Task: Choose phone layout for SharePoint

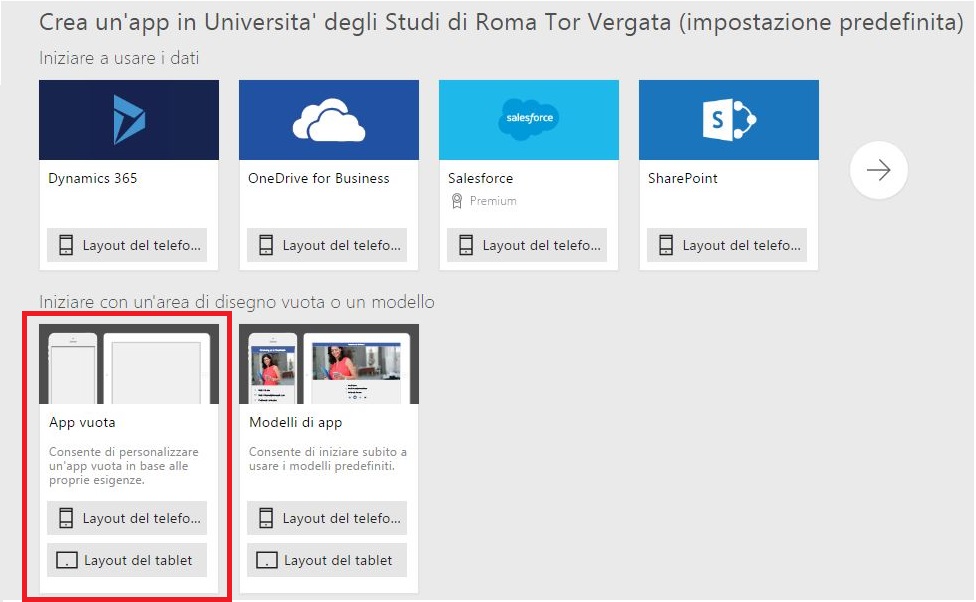Action: pyautogui.click(x=727, y=245)
